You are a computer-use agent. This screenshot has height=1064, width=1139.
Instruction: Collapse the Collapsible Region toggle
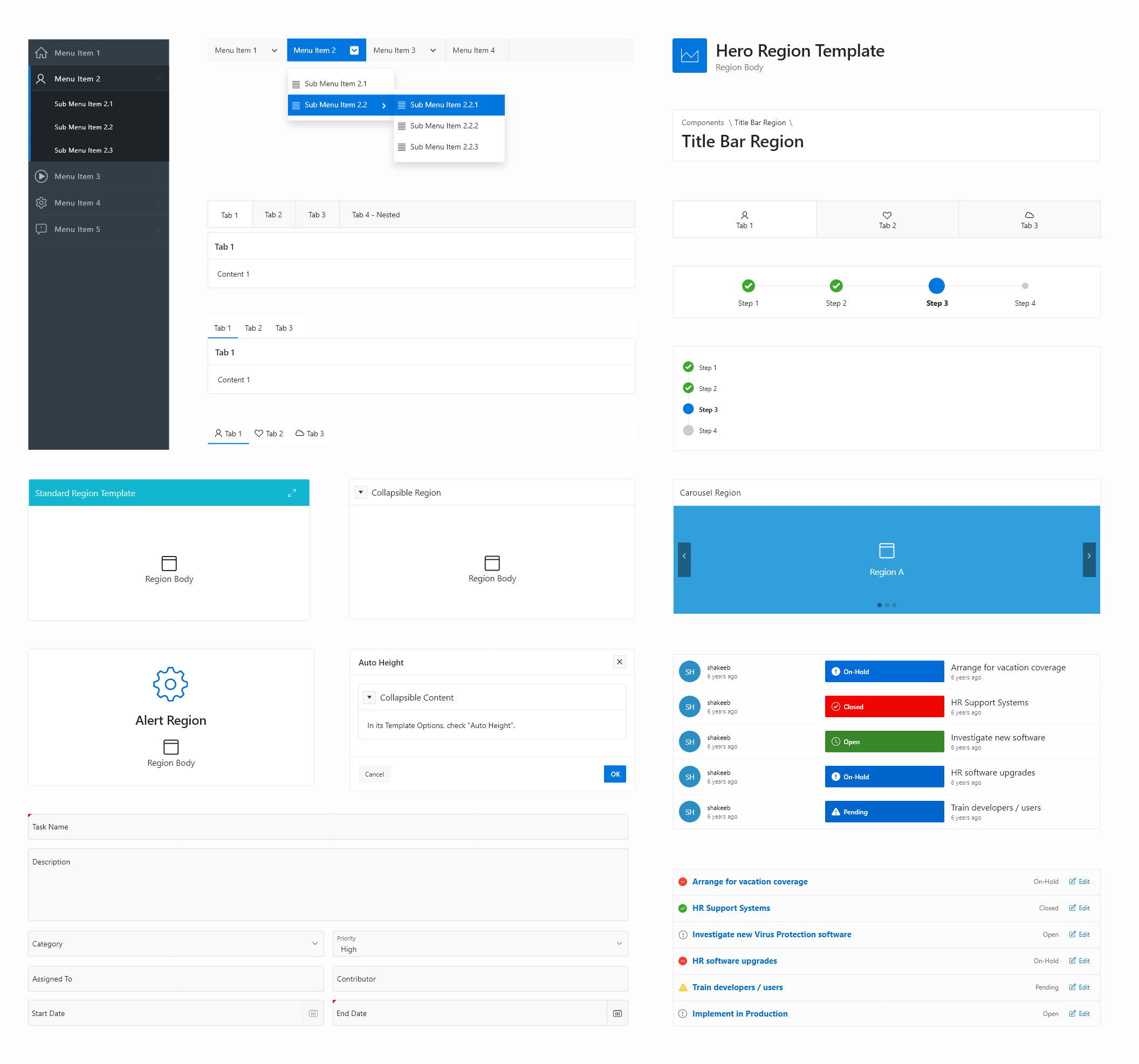(x=360, y=492)
